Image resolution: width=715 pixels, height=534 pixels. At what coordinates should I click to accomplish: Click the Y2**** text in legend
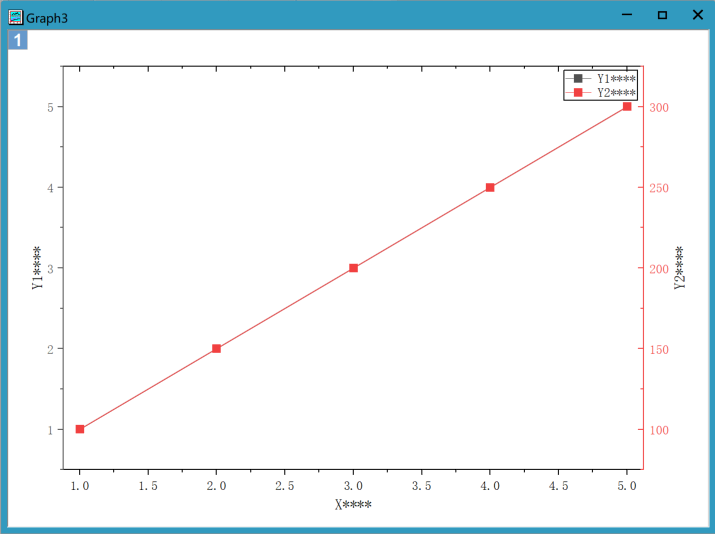pyautogui.click(x=616, y=92)
